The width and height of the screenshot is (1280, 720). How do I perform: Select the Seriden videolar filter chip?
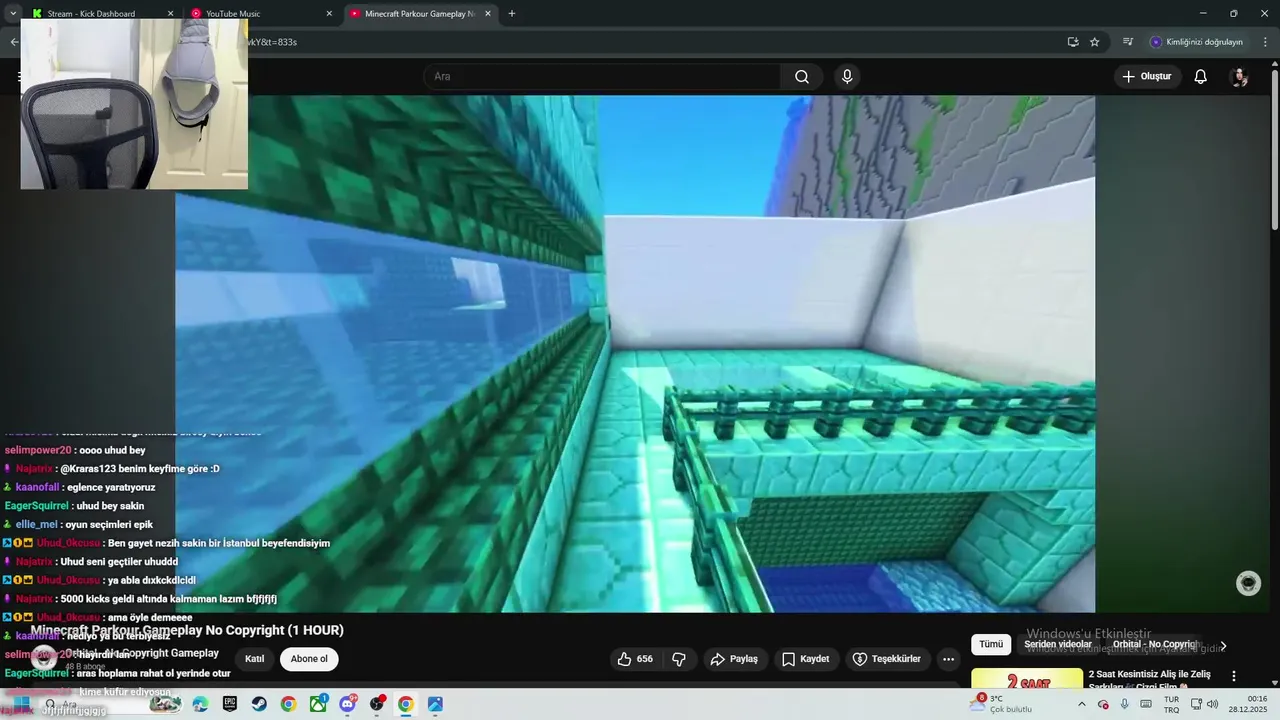click(x=1058, y=644)
